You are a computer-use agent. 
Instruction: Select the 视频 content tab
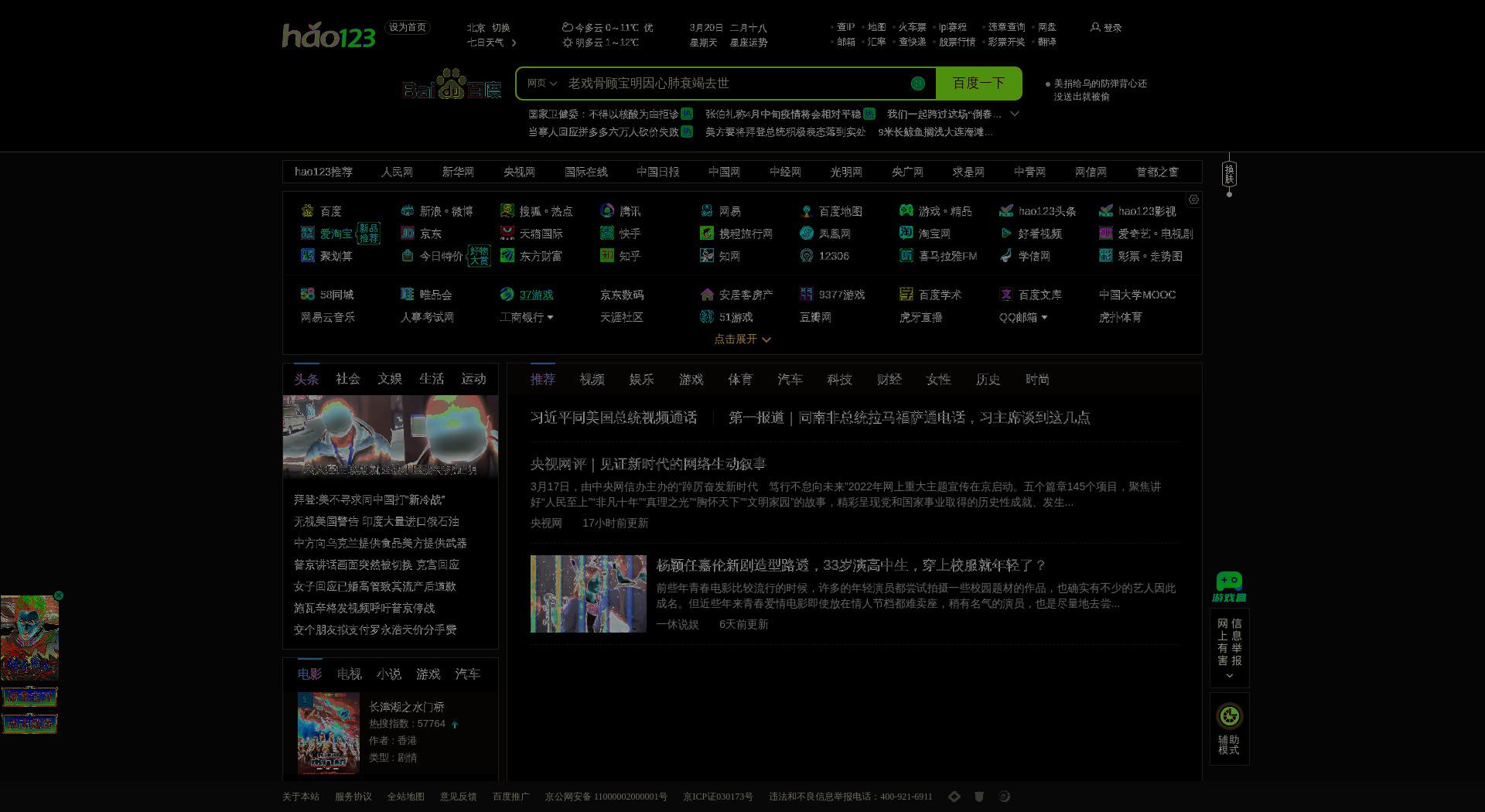point(592,379)
